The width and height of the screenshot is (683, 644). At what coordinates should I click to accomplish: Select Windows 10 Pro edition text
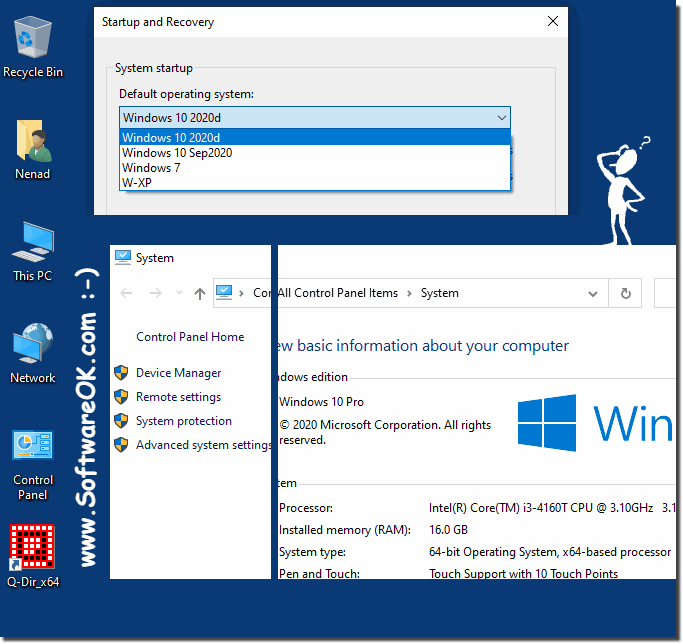[x=321, y=402]
